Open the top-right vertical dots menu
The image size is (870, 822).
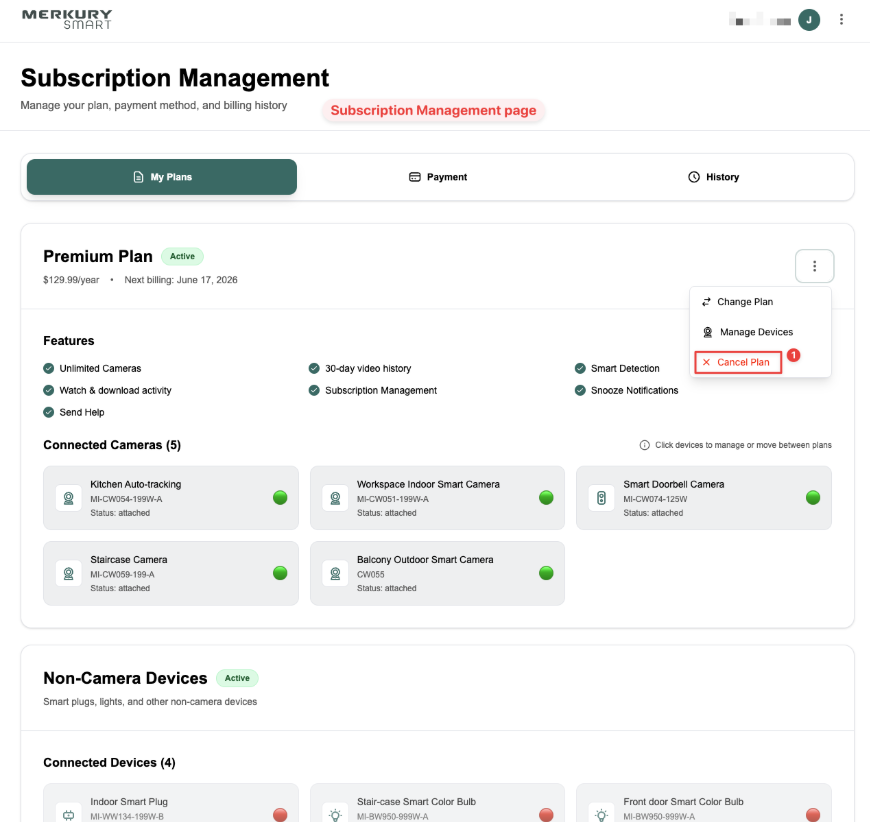click(x=842, y=20)
